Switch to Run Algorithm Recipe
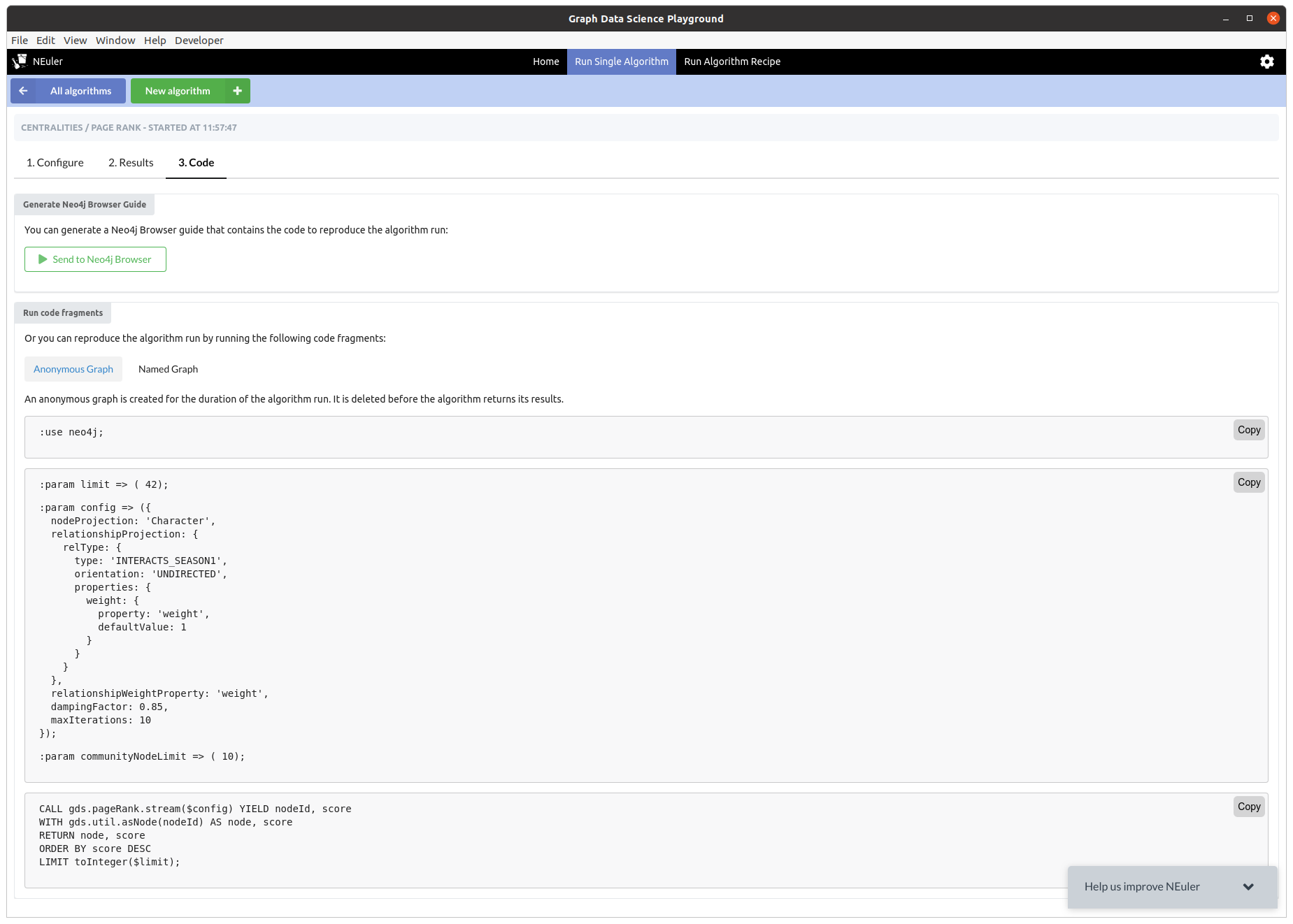This screenshot has width=1293, height=924. [x=732, y=62]
